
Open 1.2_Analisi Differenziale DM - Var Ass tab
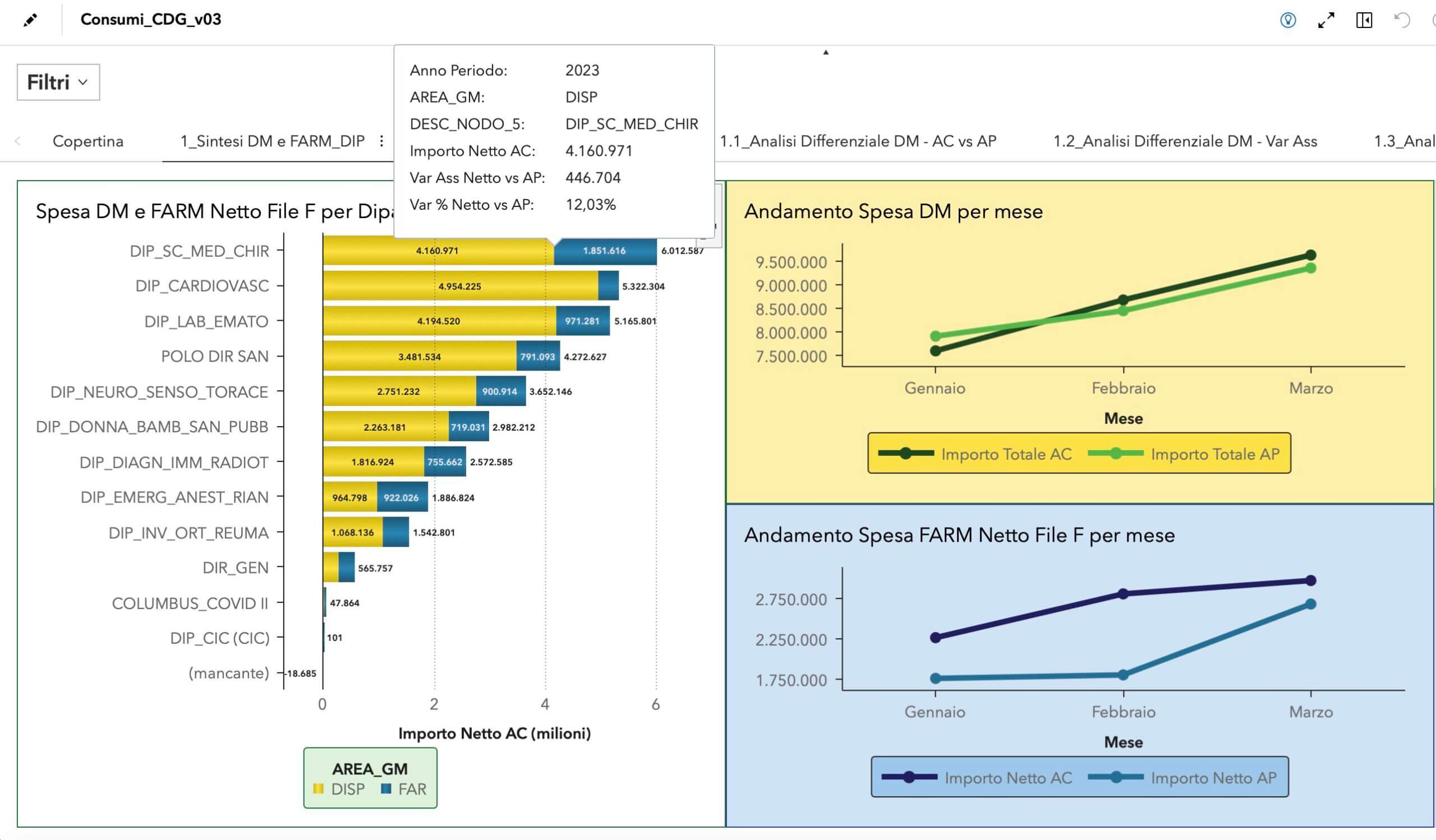click(1185, 141)
